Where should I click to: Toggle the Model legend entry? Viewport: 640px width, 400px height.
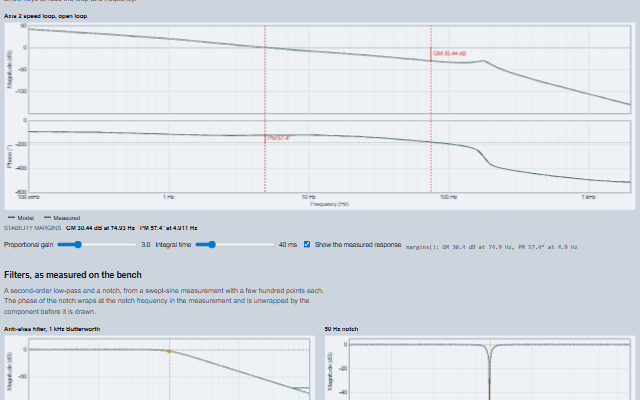(x=21, y=218)
